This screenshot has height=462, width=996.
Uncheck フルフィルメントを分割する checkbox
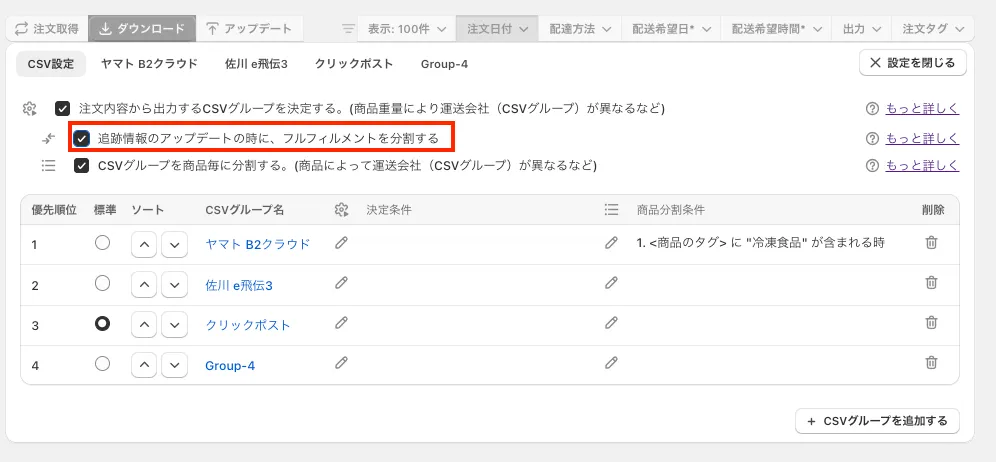click(x=82, y=138)
